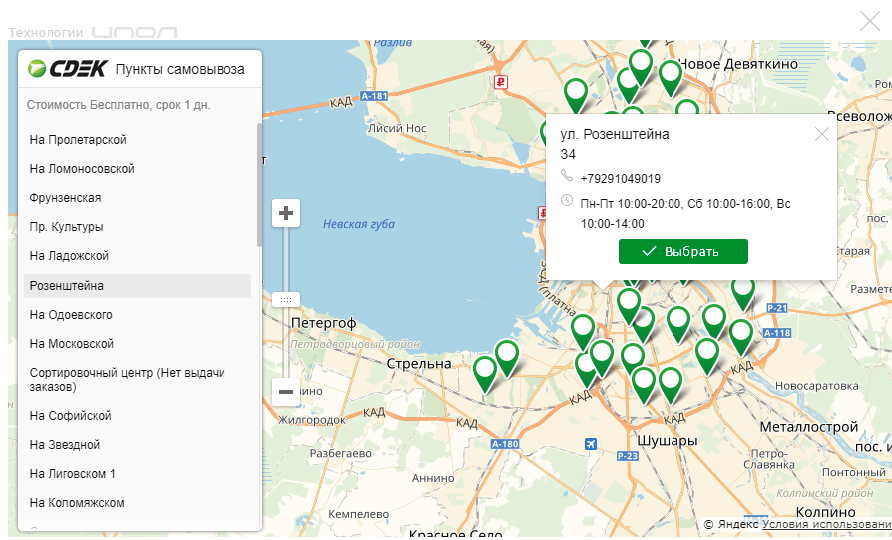Click the Технологии UNOn logo
Screen dimensions: 892x540
pyautogui.click(x=93, y=32)
